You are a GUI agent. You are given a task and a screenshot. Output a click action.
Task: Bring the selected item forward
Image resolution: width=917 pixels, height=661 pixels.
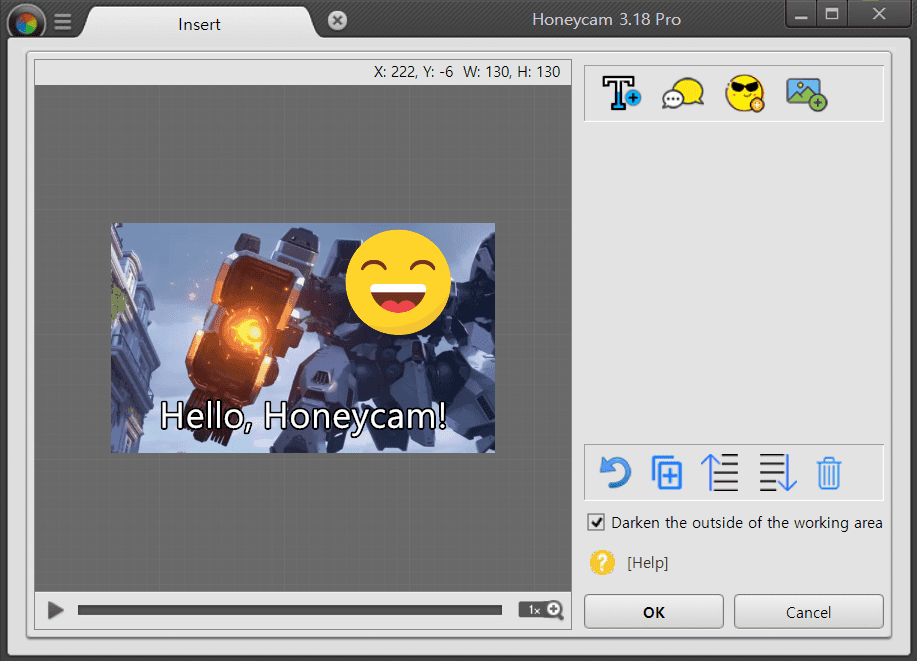click(720, 472)
